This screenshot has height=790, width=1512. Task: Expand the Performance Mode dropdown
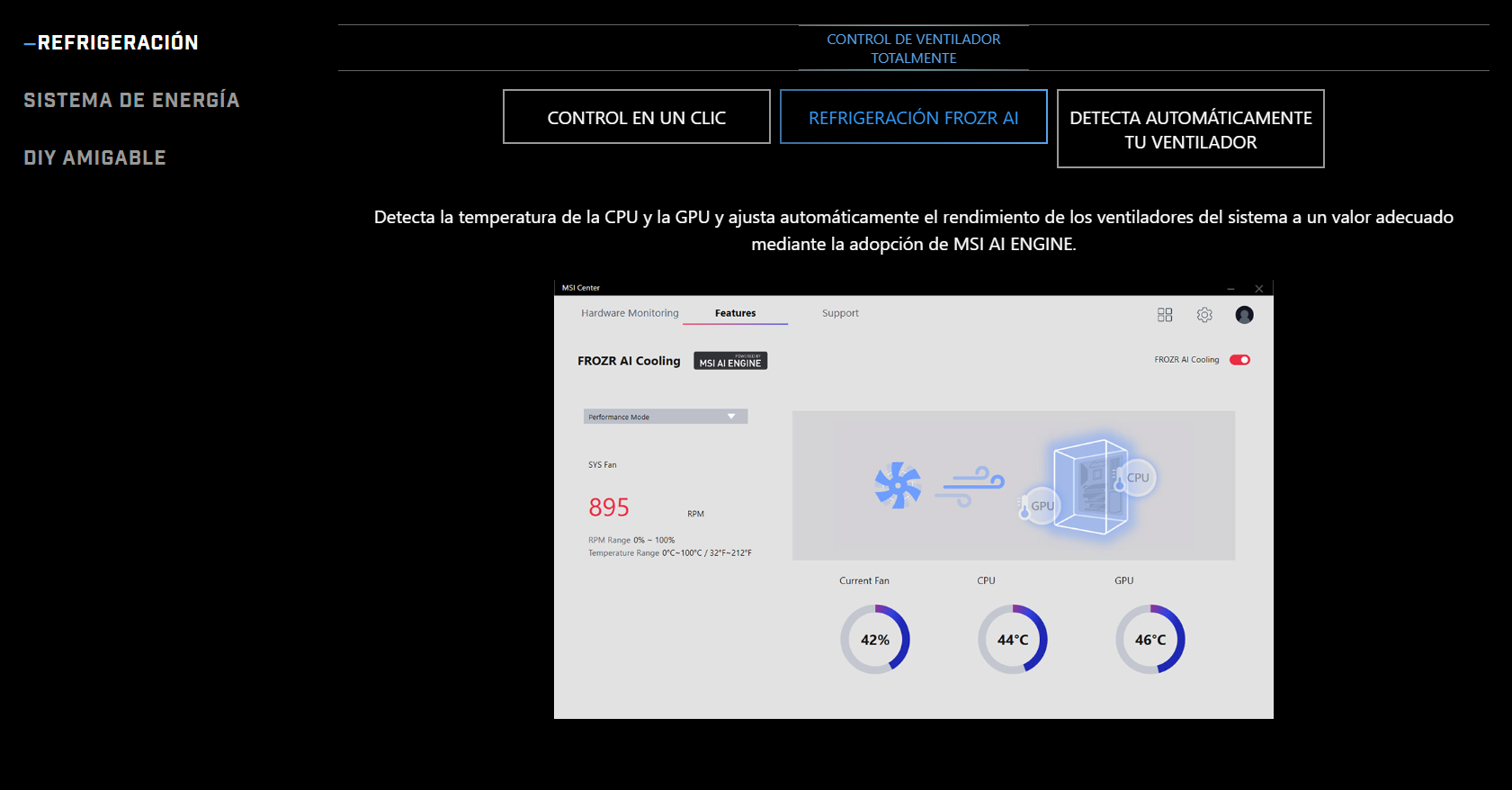(x=666, y=417)
